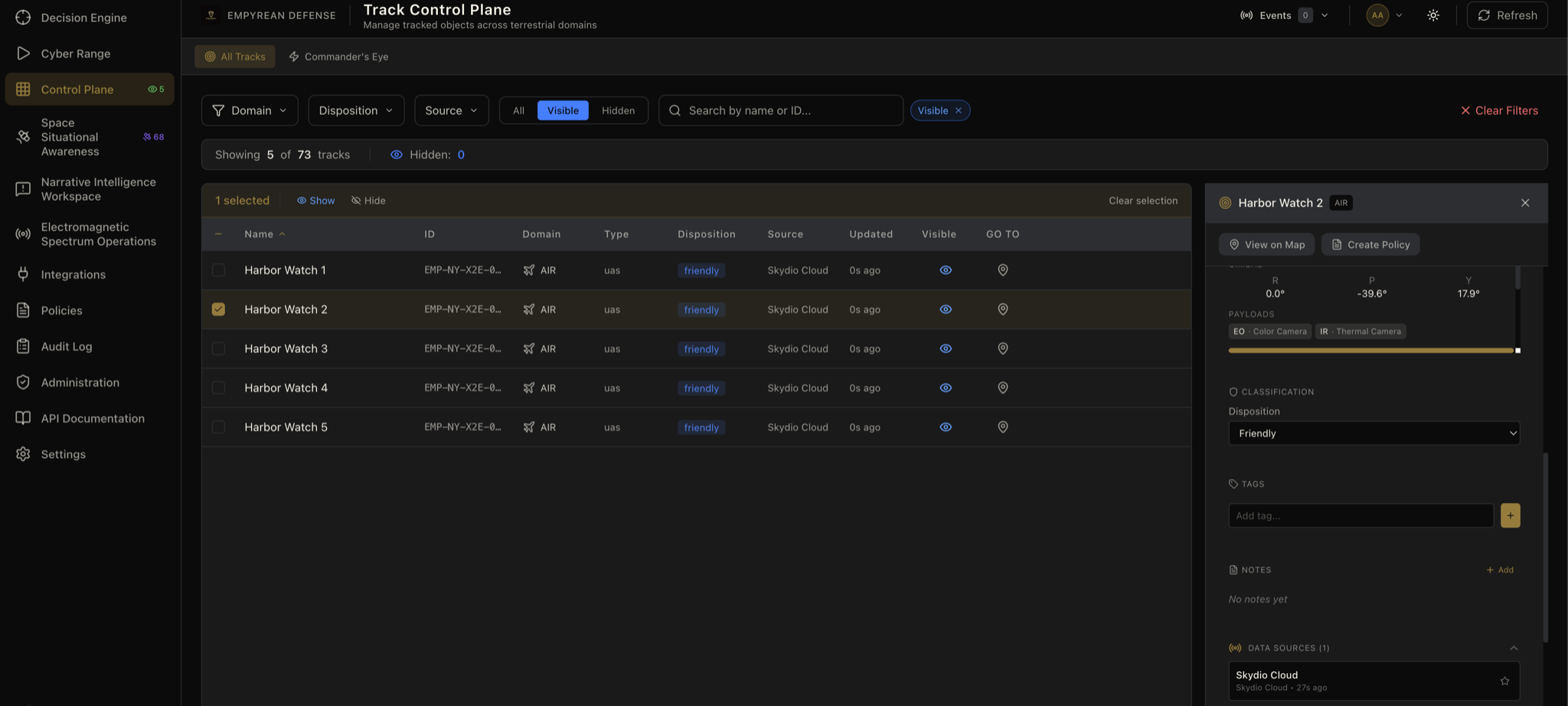Toggle visibility eye for Harbor Watch 3
The height and width of the screenshot is (706, 1568).
946,348
